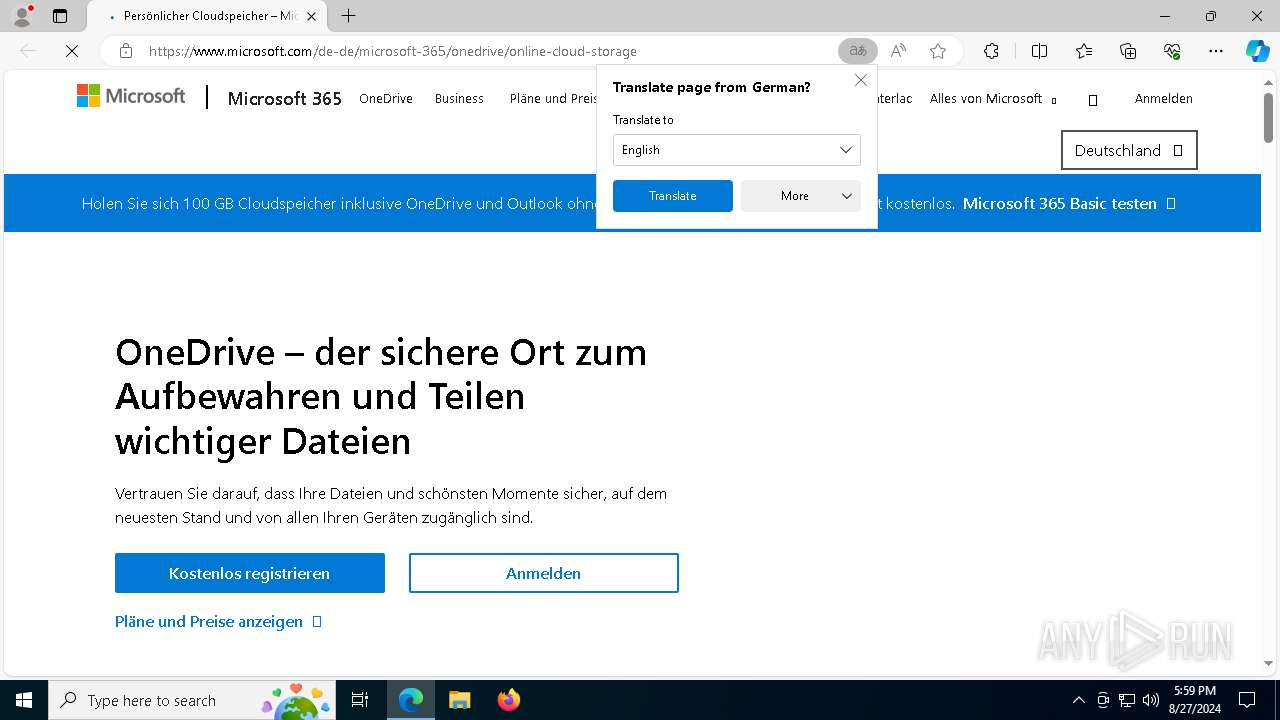Open the Windows Start menu
Image resolution: width=1280 pixels, height=720 pixels.
[24, 700]
